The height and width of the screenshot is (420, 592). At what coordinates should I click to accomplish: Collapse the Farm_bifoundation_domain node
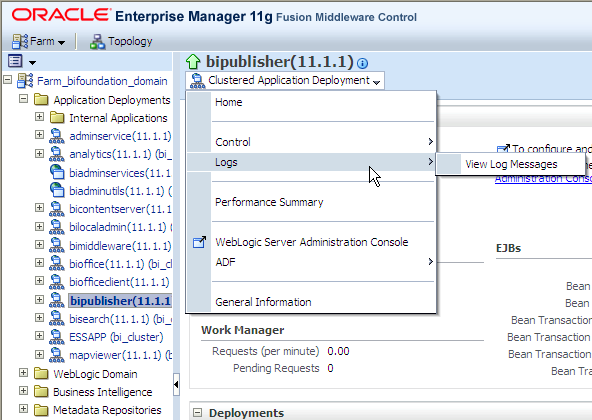pyautogui.click(x=8, y=80)
